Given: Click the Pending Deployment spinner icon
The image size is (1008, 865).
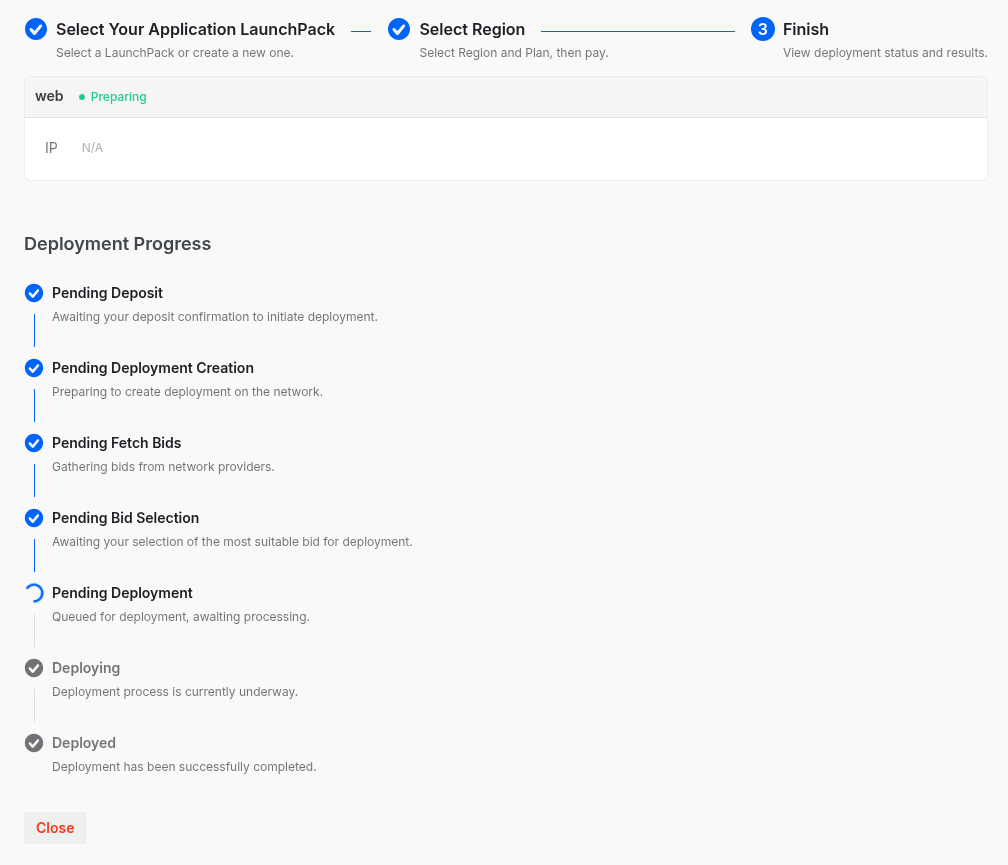Looking at the screenshot, I should (33, 593).
